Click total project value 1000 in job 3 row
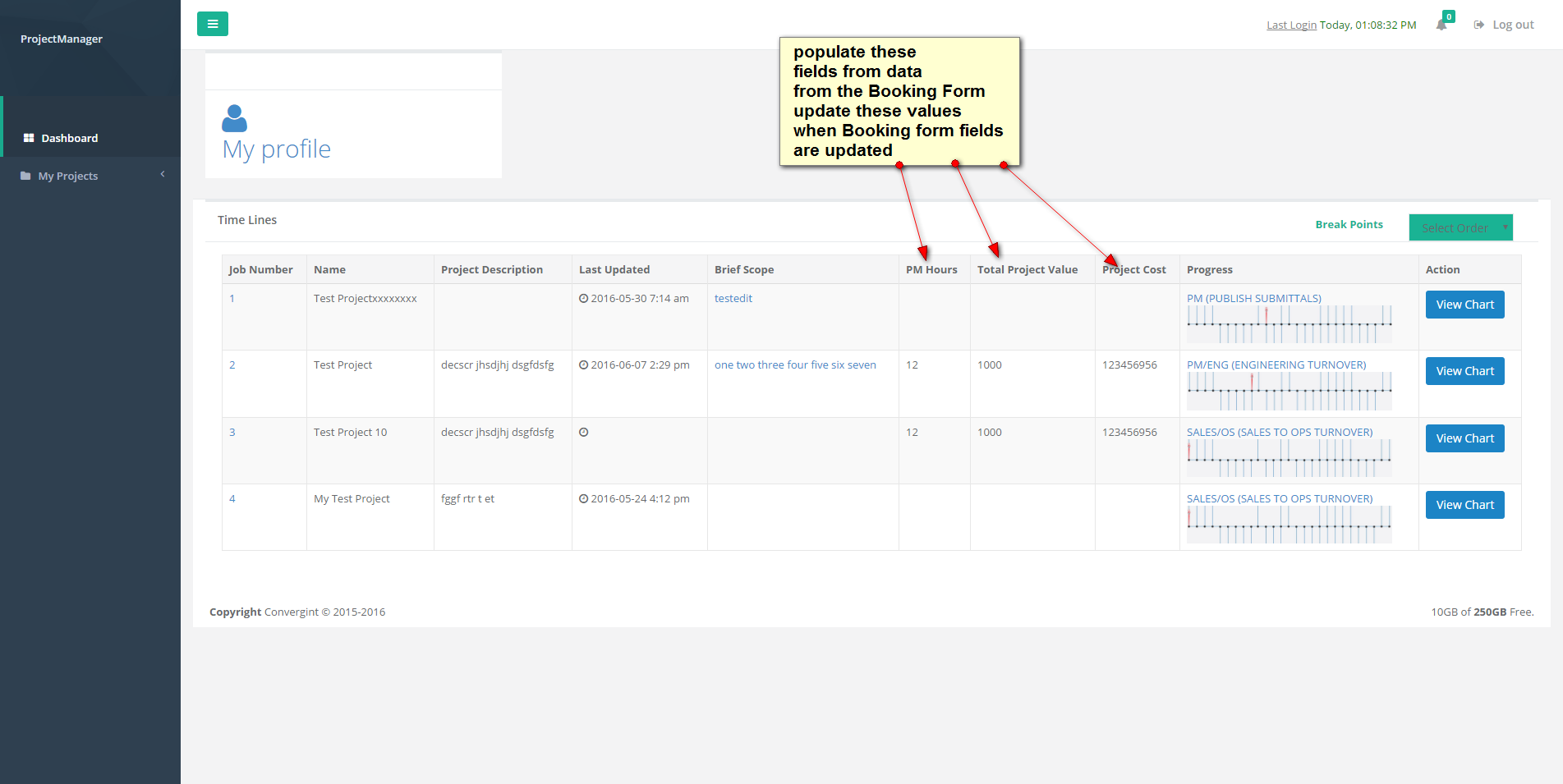This screenshot has height=784, width=1563. coord(990,432)
